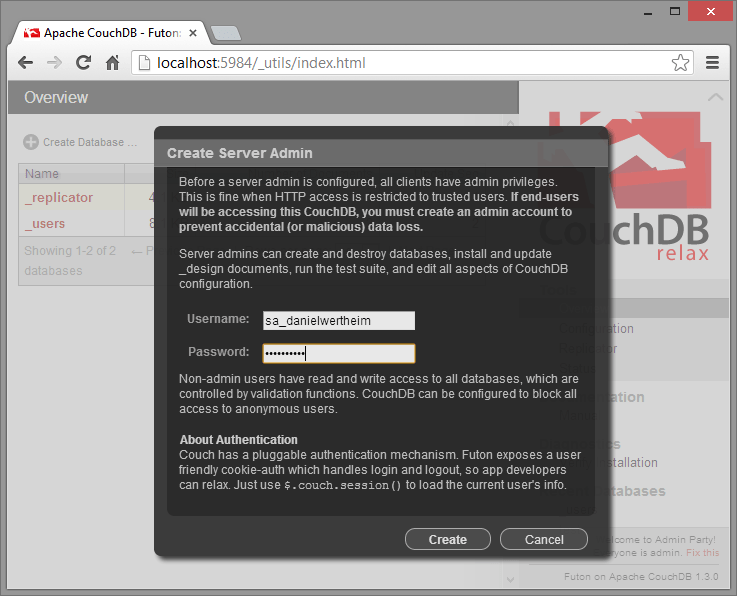
Task: Click the page icon in the address bar
Action: [x=144, y=63]
